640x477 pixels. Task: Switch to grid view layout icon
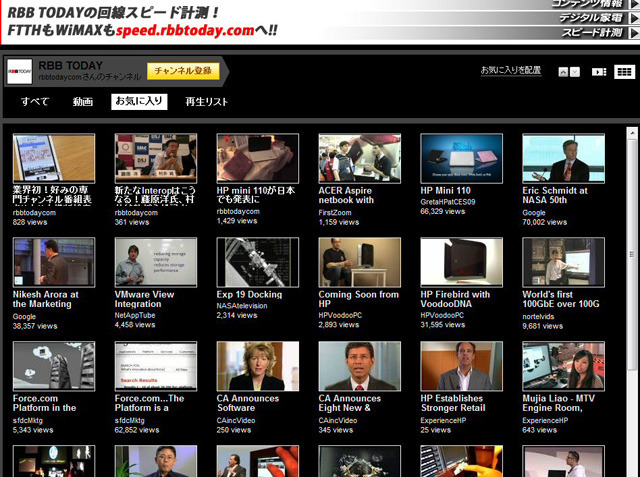click(x=624, y=72)
